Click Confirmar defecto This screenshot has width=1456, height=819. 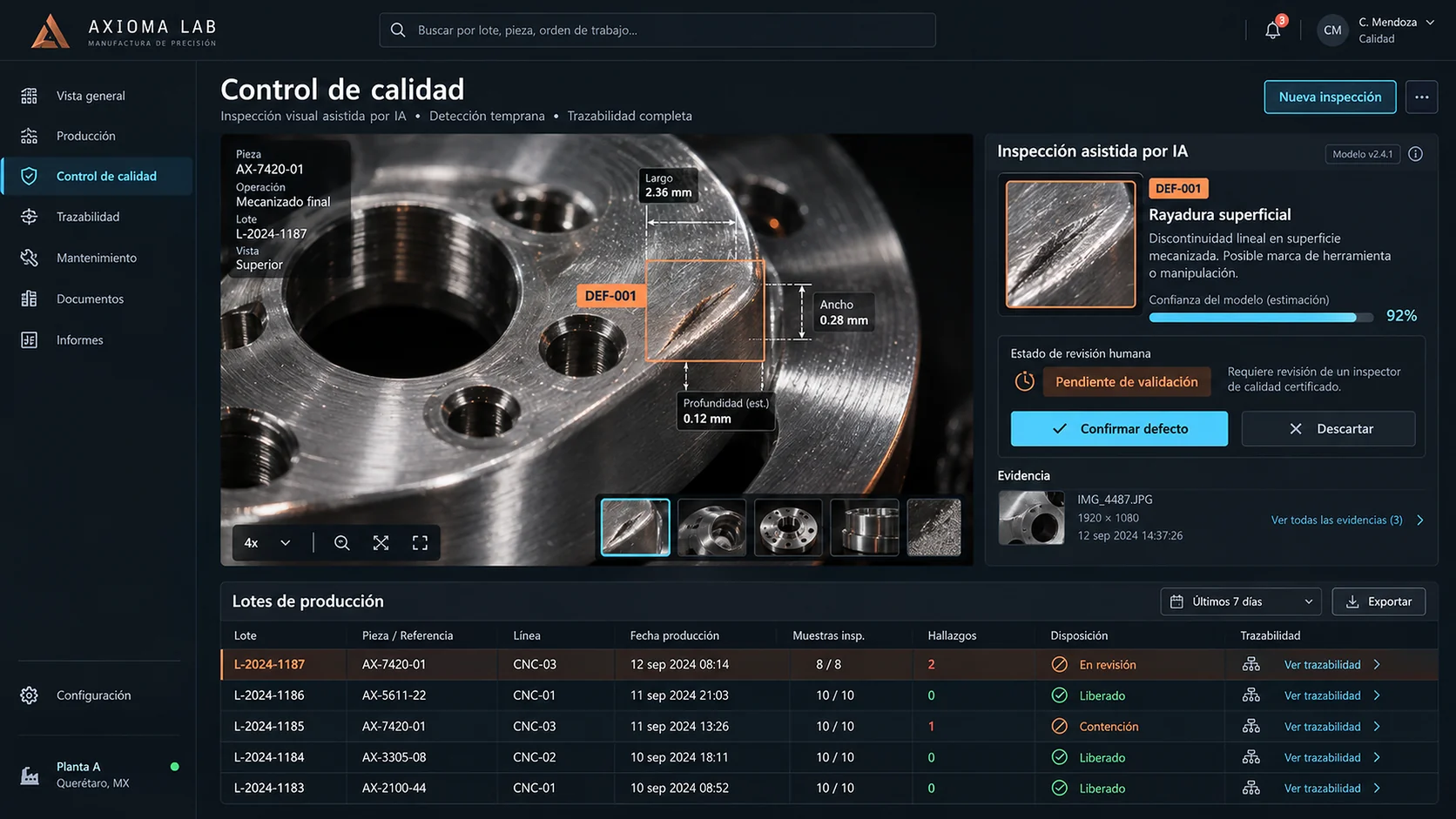click(1119, 428)
